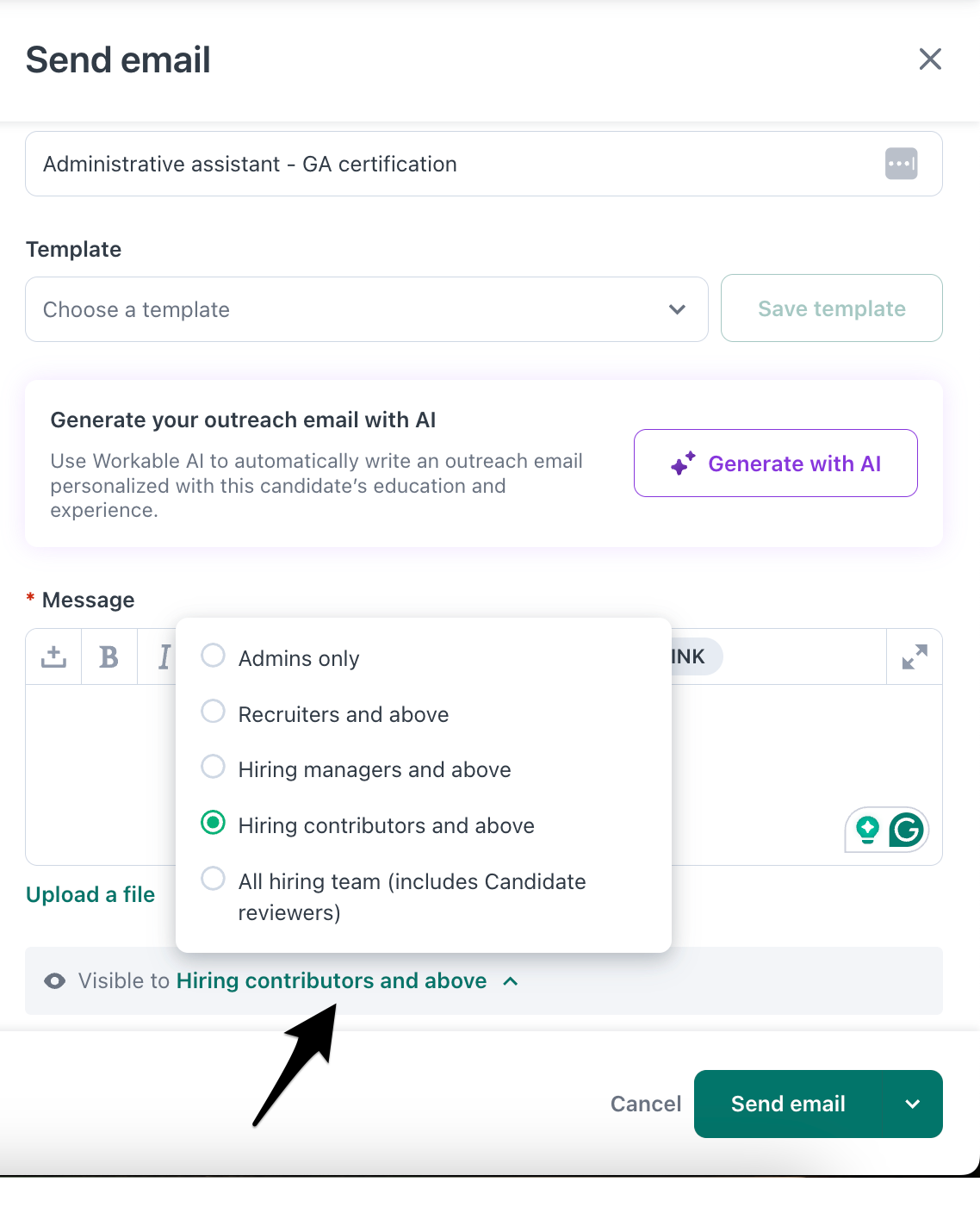Click the green lightbulb suggestion icon

(867, 830)
